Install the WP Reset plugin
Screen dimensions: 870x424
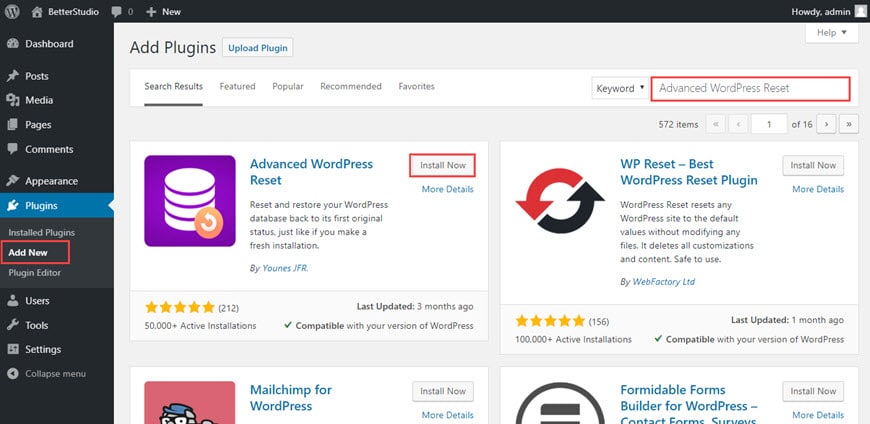813,165
